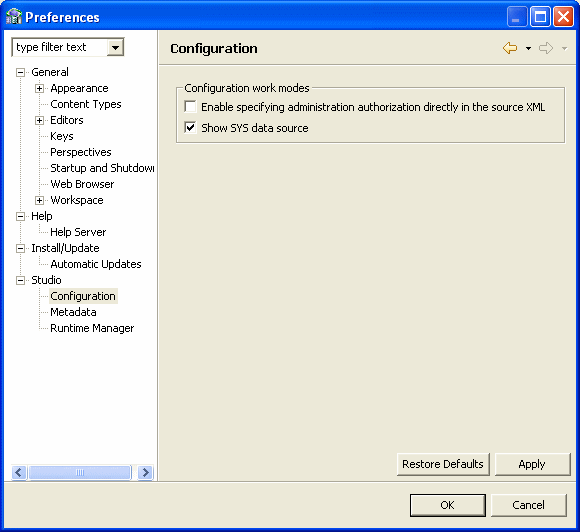Collapse the General tree node
This screenshot has height=532, width=580.
21,72
